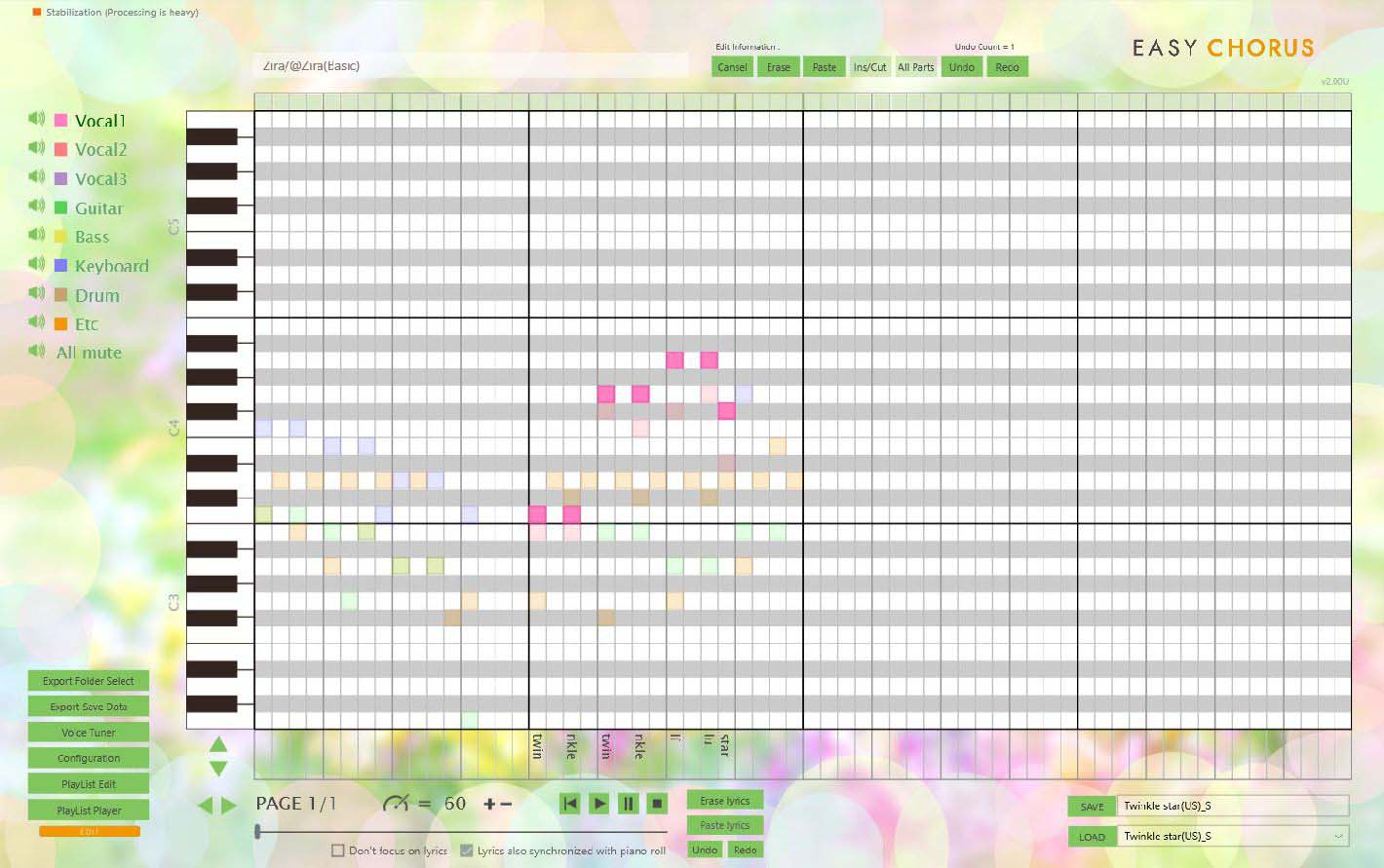Check the Don't focus on lyrics box

(337, 850)
